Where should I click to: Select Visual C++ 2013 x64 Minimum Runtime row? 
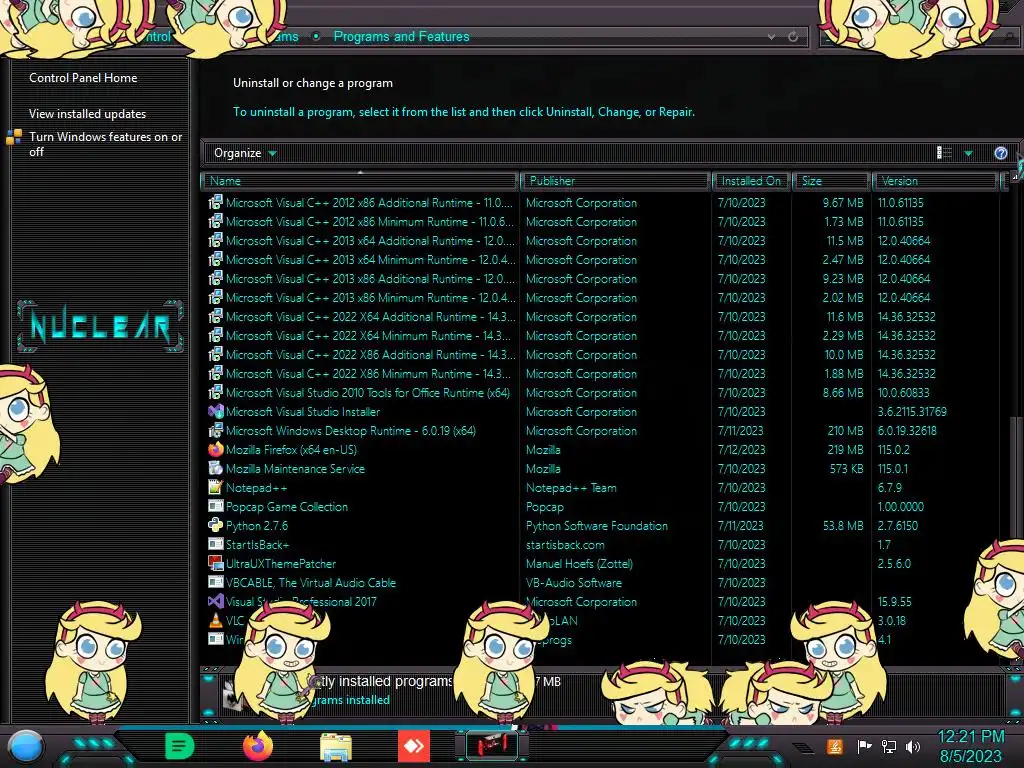601,259
